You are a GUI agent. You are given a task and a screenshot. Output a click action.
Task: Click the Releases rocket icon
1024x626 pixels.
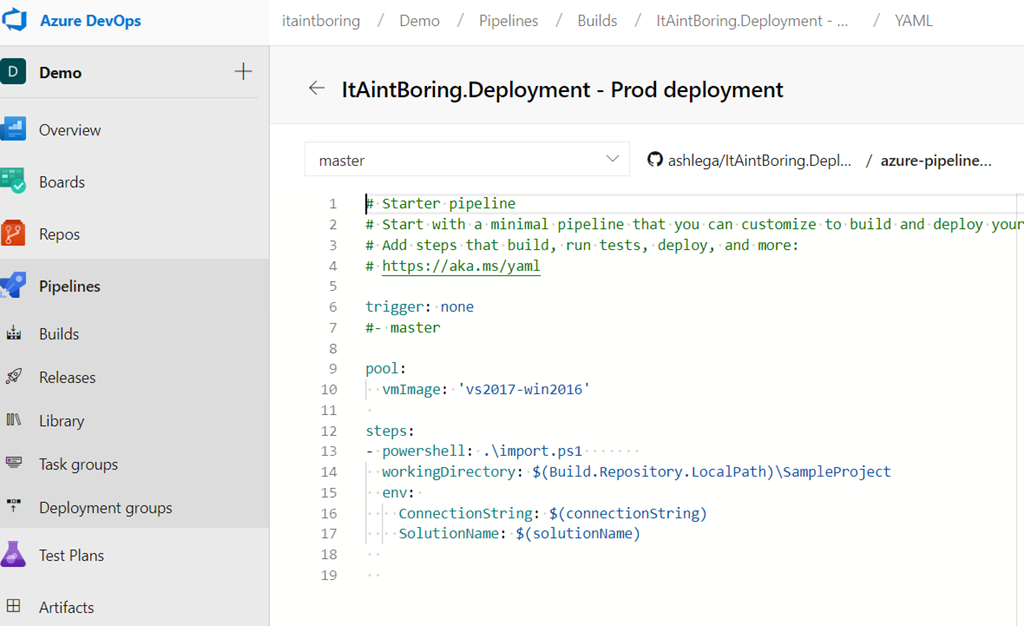pos(14,377)
